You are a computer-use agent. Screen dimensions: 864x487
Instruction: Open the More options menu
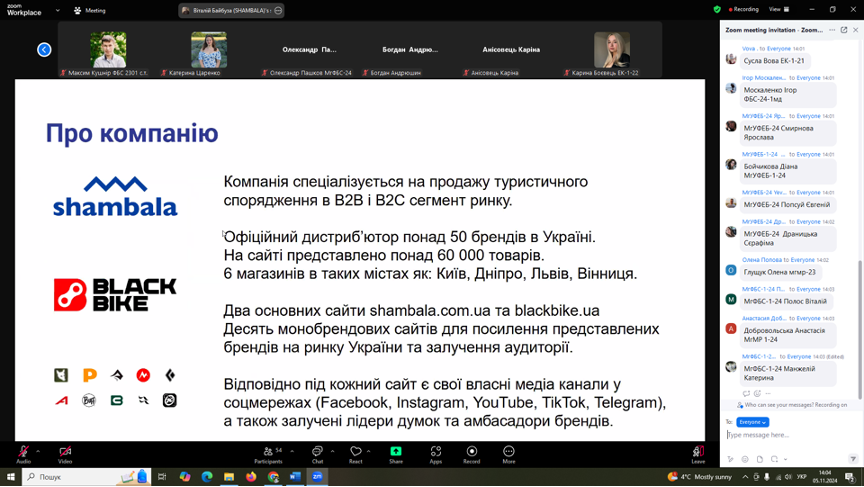click(509, 454)
